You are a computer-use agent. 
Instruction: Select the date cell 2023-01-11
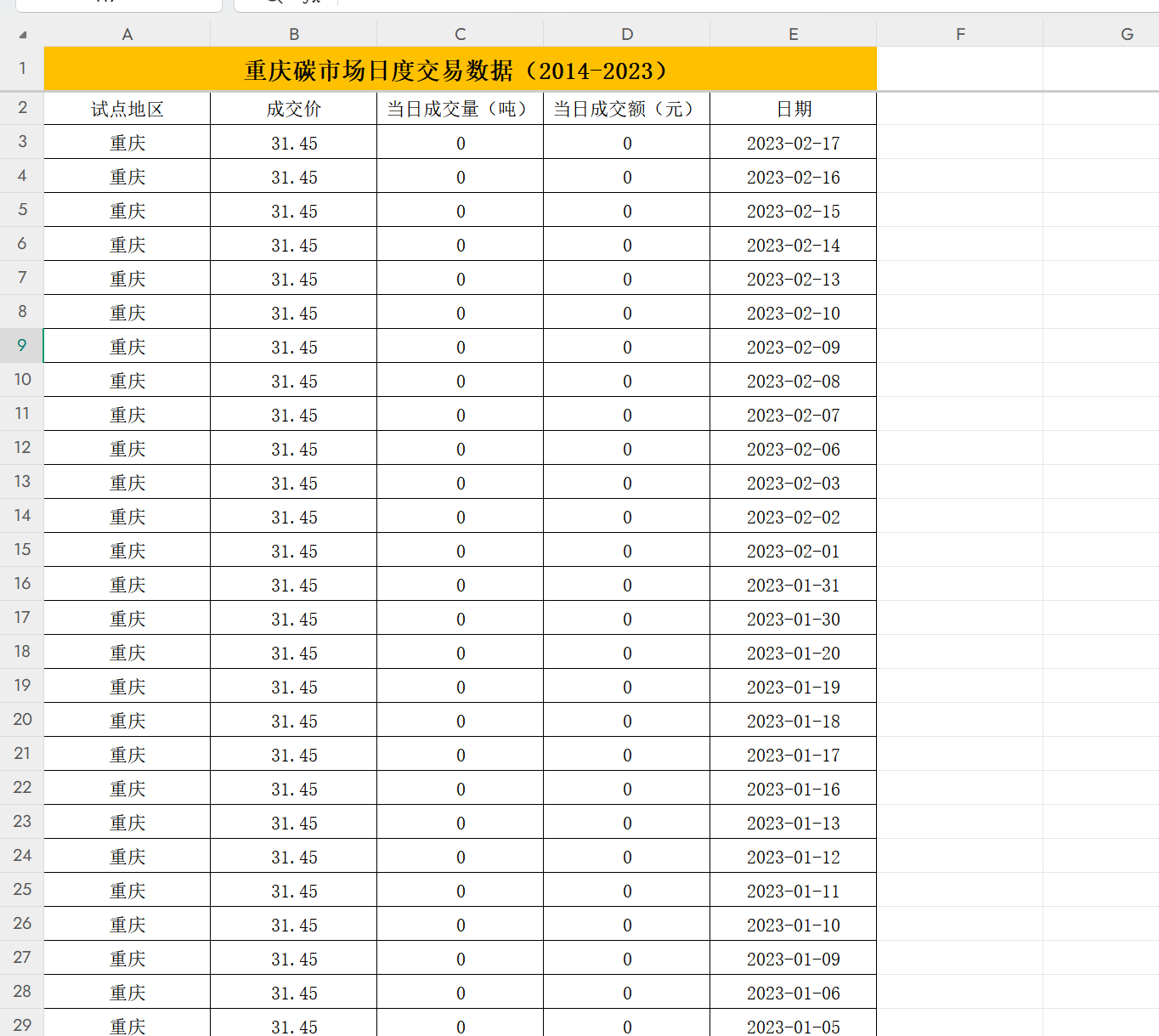coord(794,891)
